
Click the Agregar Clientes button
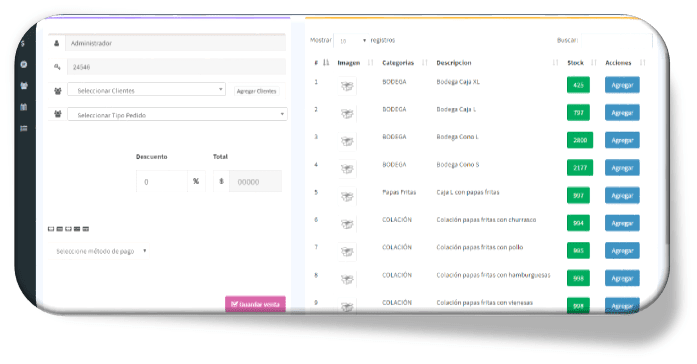click(x=256, y=91)
